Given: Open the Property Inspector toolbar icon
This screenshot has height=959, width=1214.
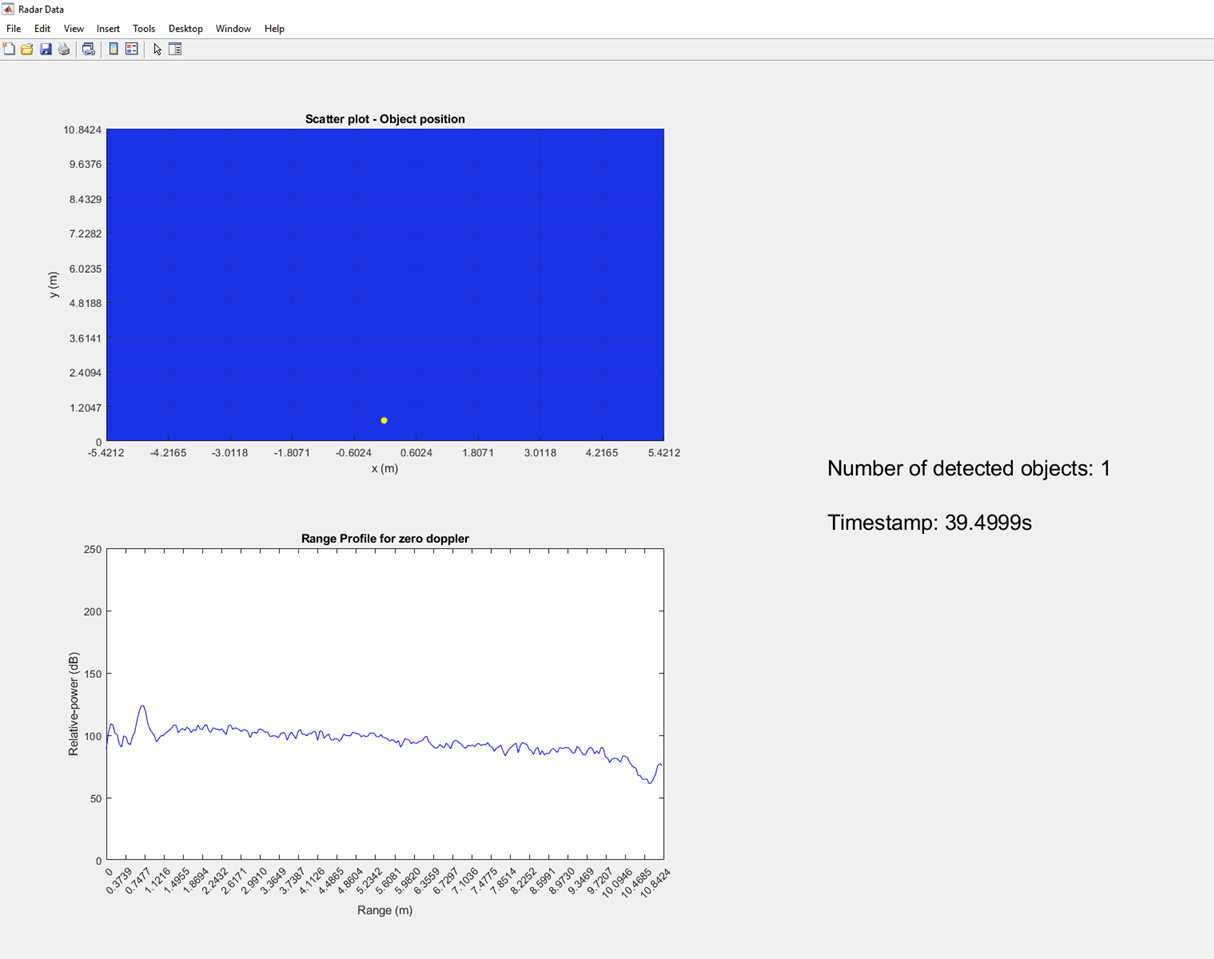Looking at the screenshot, I should [x=175, y=49].
